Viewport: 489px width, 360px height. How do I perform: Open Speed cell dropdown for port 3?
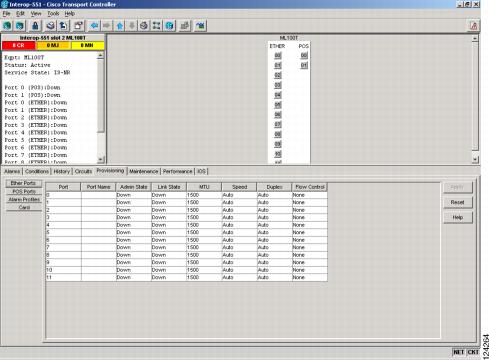[239, 217]
